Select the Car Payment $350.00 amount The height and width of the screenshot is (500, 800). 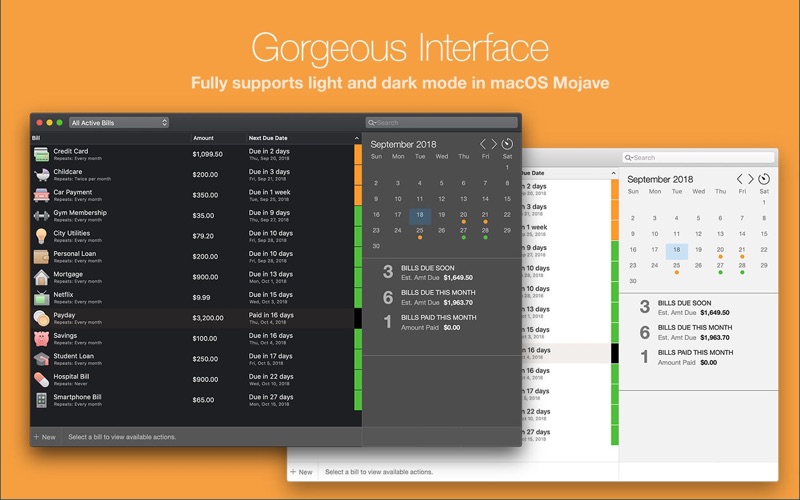tap(205, 195)
